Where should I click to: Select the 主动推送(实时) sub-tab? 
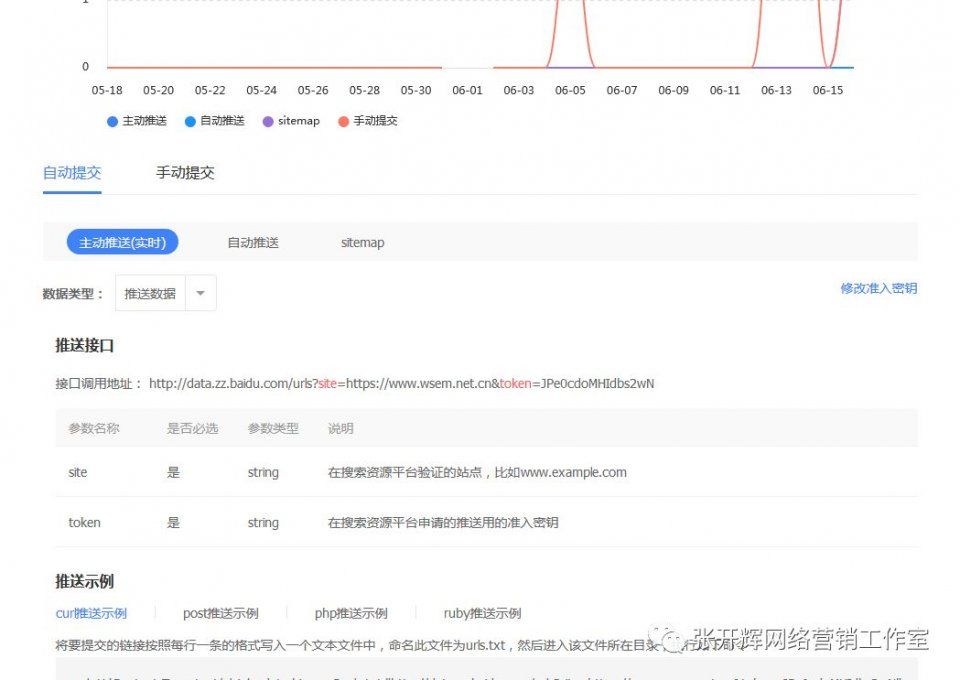[122, 242]
